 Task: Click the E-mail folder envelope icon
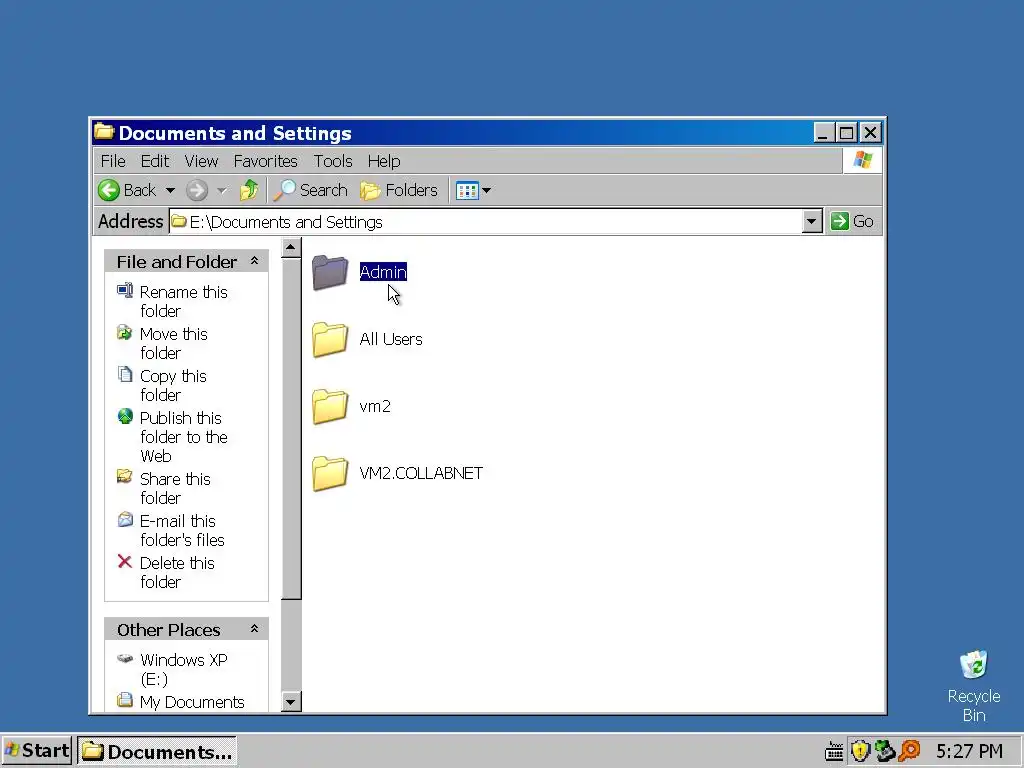pos(125,519)
